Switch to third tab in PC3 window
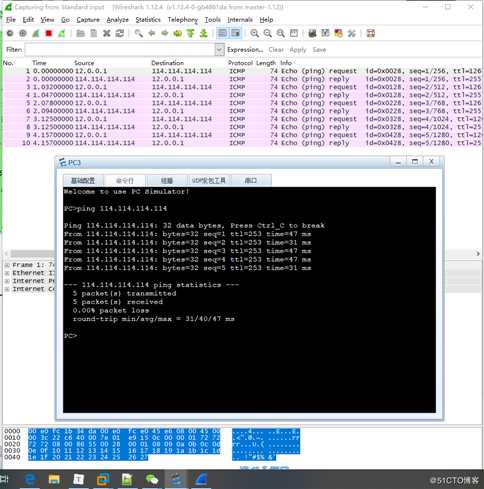484x489 pixels. point(167,180)
